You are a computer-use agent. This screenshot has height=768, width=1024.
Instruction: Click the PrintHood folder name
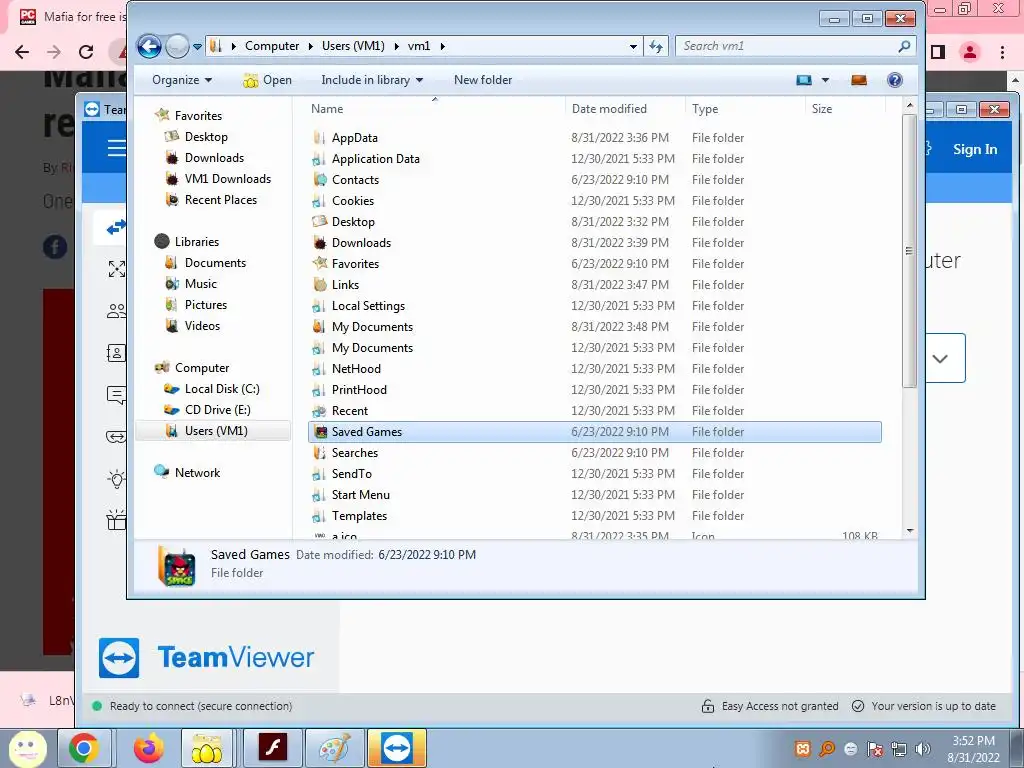point(359,389)
